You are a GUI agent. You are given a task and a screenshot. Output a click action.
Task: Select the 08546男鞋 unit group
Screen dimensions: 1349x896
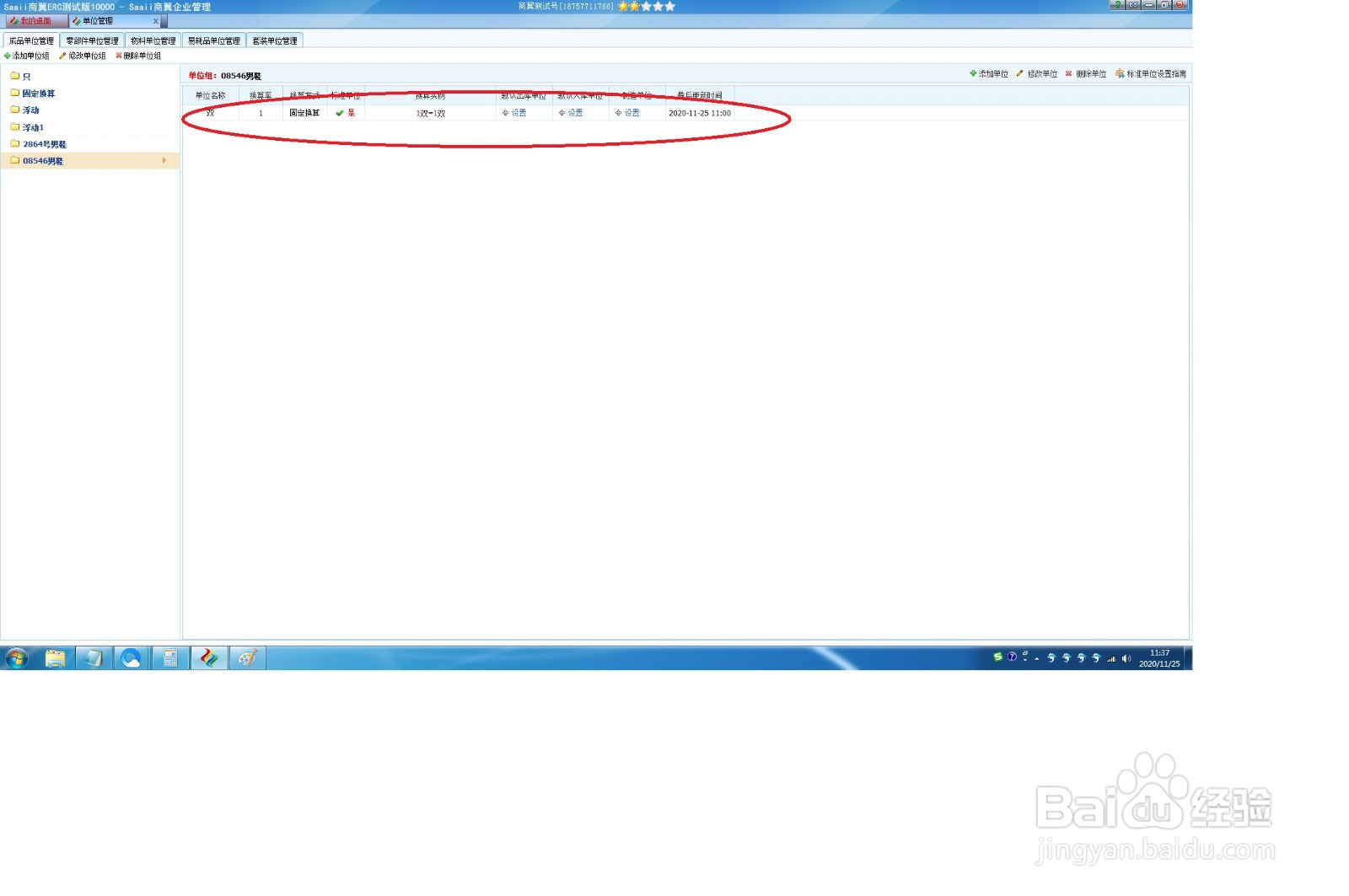89,161
